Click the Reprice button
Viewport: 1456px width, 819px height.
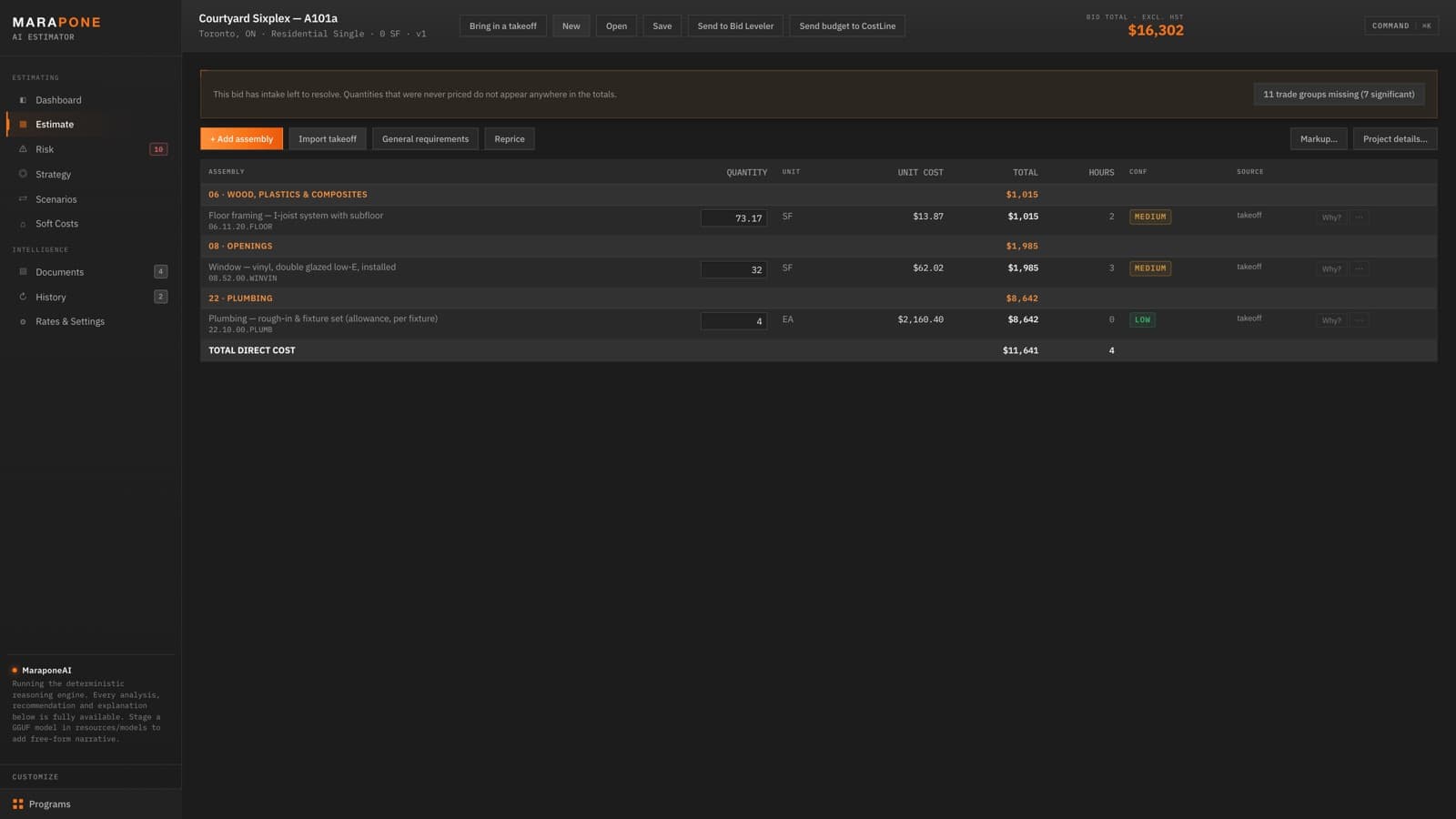click(510, 138)
